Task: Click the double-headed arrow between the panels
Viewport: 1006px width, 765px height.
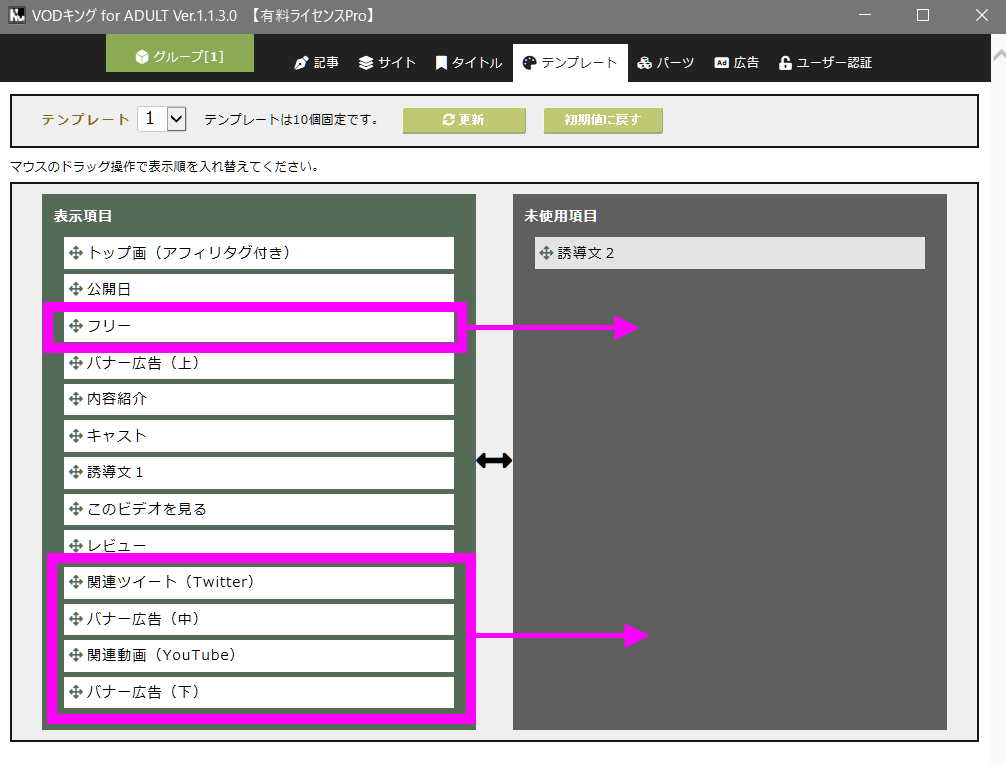Action: point(494,460)
